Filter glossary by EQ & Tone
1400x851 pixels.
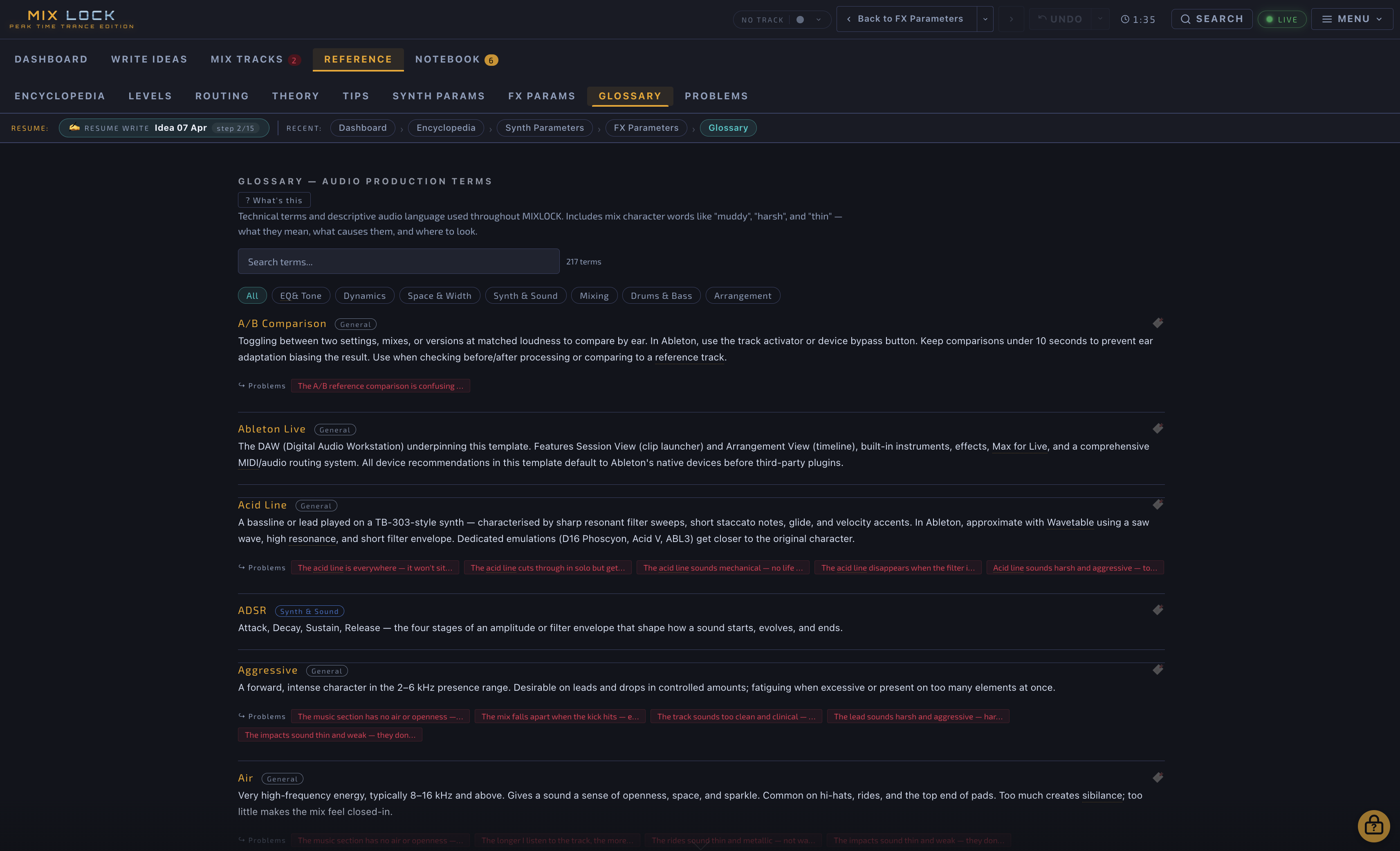tap(301, 296)
